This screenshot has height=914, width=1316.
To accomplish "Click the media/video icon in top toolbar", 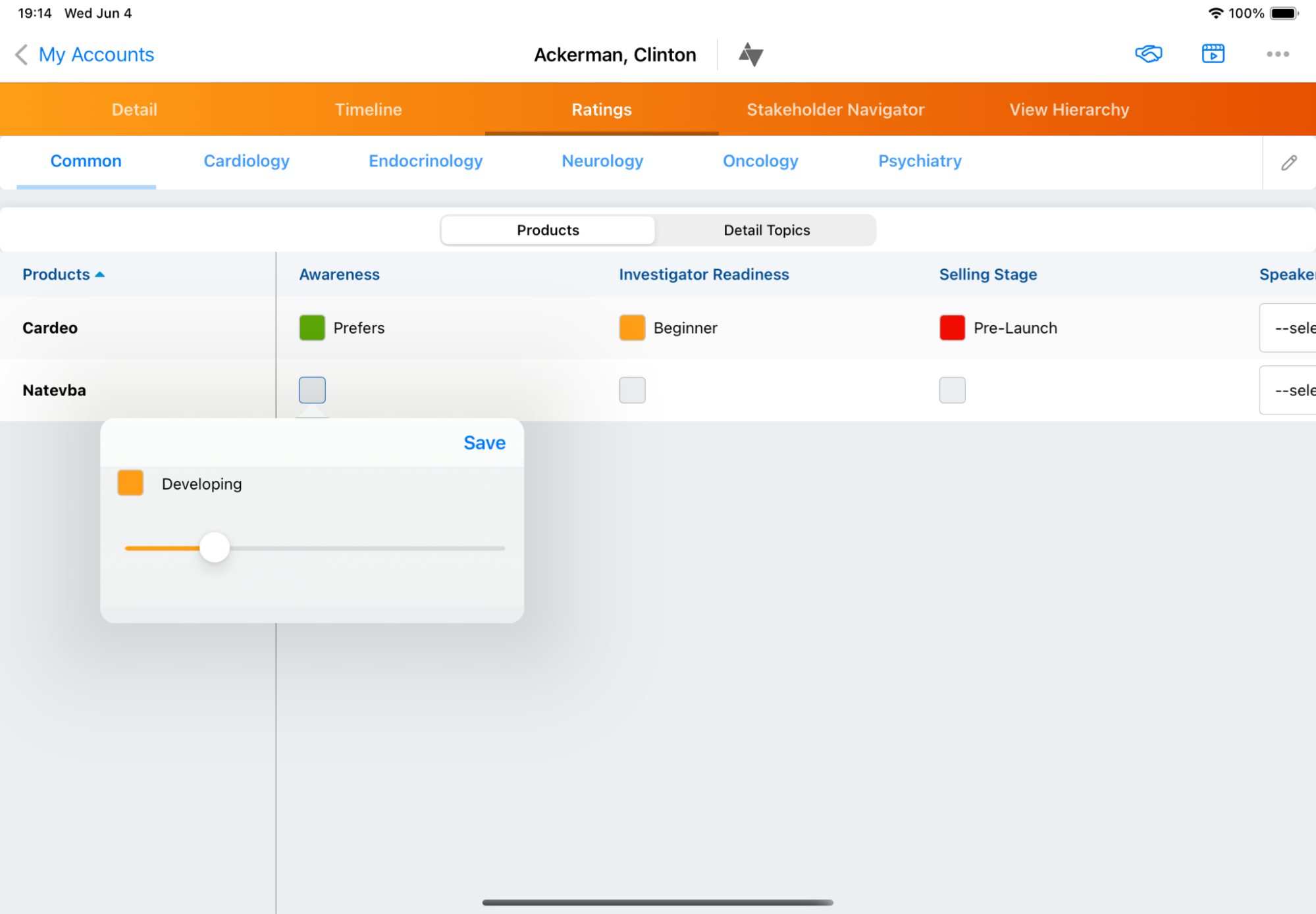I will [x=1213, y=54].
